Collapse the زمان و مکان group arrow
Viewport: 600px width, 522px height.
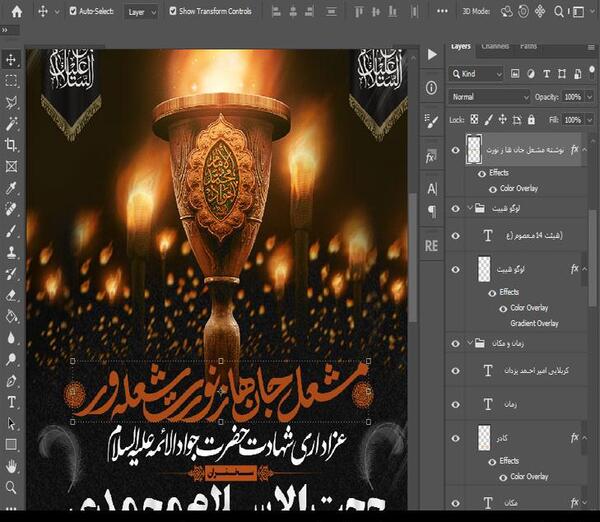tap(470, 343)
